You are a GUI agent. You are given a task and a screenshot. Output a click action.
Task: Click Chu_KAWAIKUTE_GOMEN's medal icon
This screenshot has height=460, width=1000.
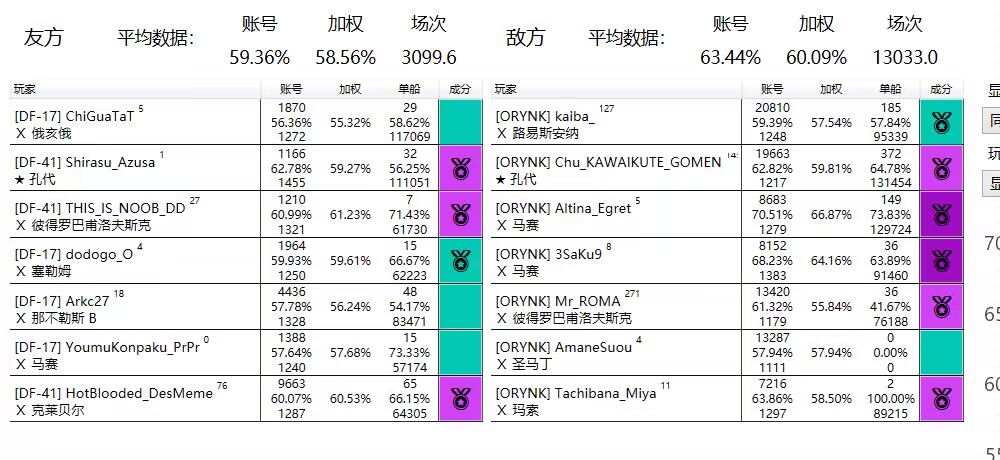[941, 168]
